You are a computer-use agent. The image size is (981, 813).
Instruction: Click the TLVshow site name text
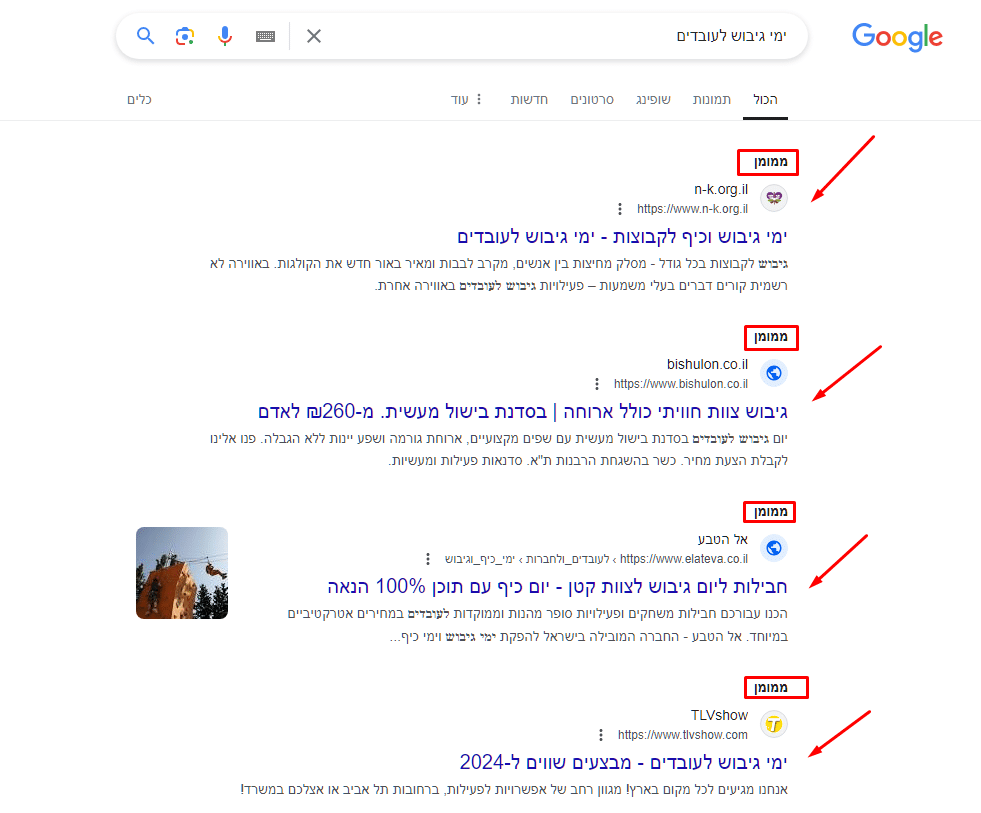coord(719,715)
